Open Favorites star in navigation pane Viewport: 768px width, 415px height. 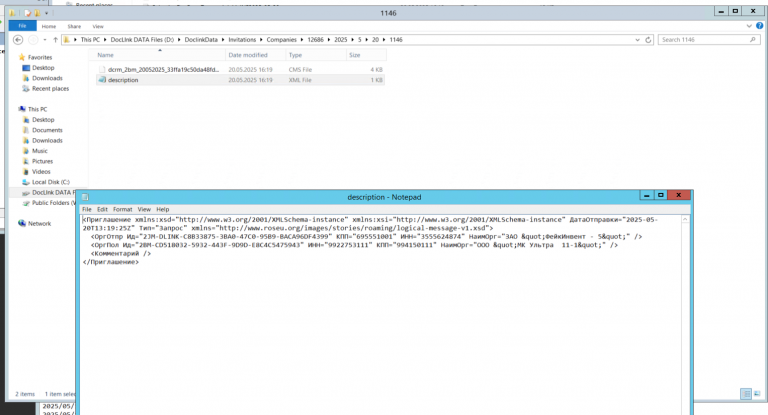point(22,57)
